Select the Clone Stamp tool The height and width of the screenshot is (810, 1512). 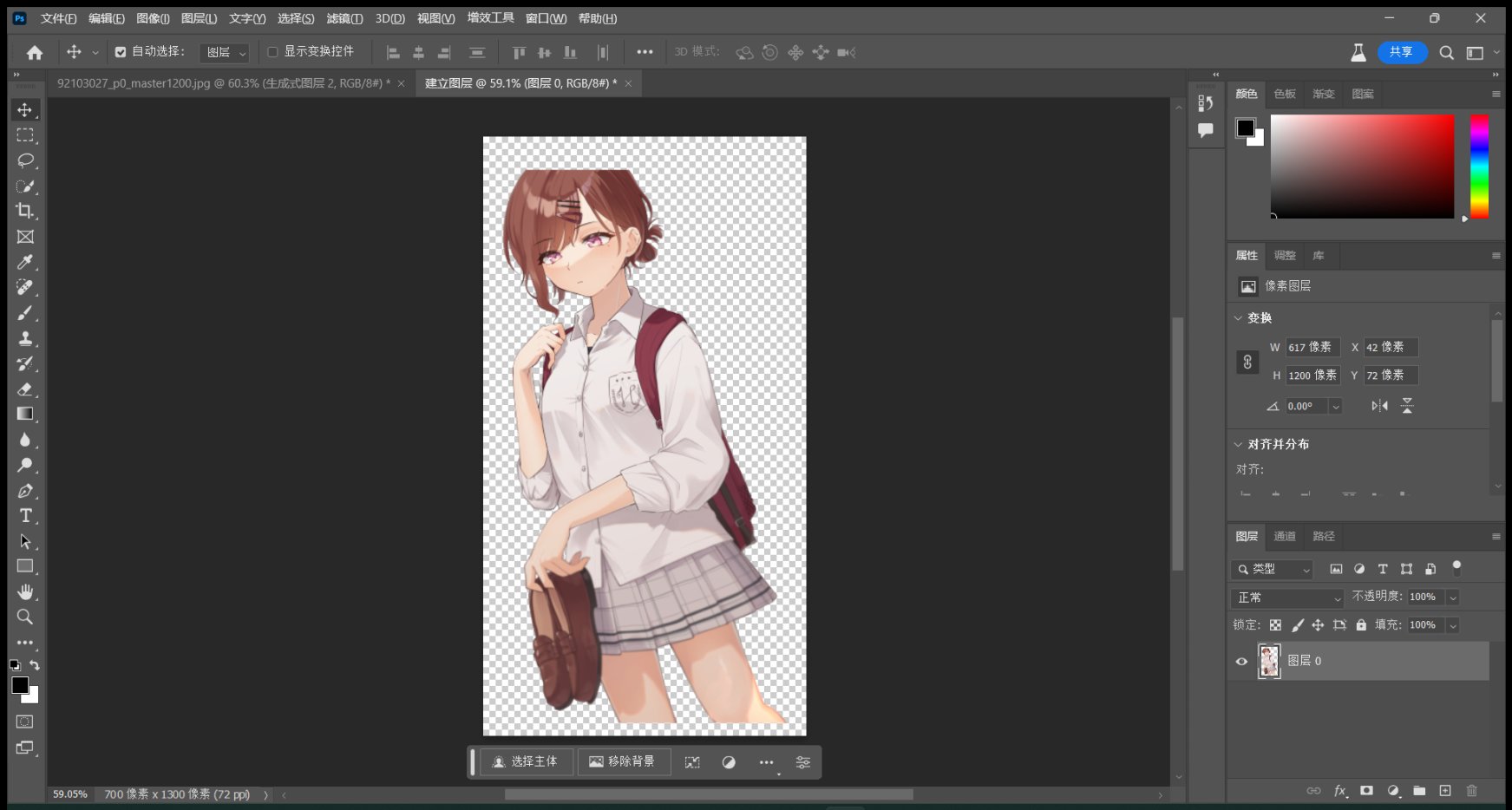point(25,338)
